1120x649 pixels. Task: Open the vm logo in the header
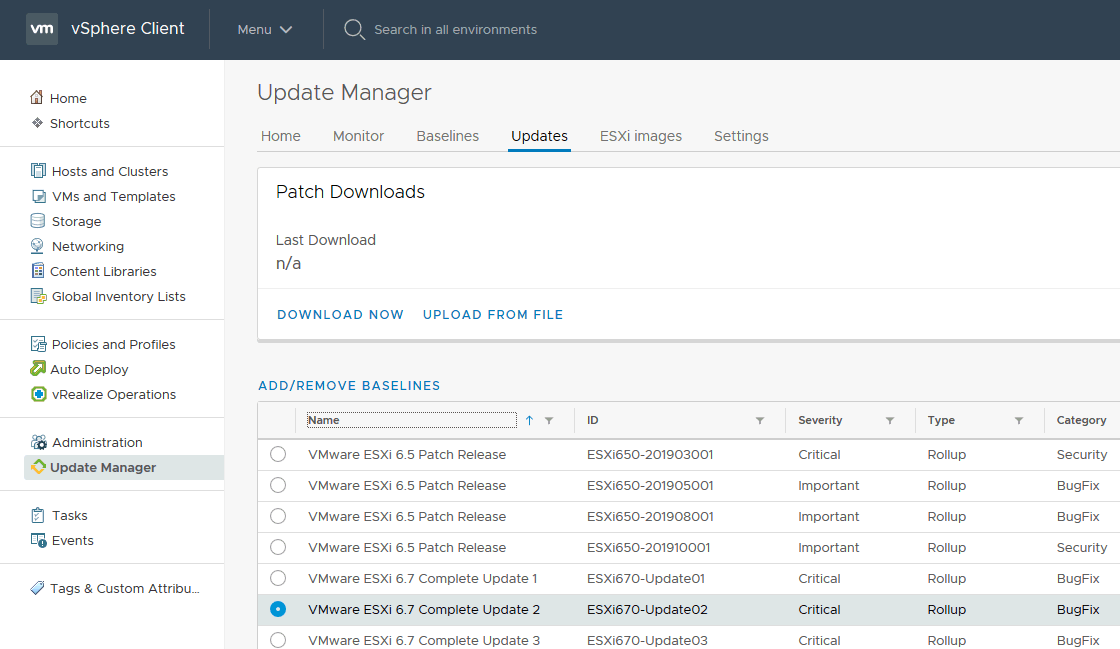coord(42,29)
